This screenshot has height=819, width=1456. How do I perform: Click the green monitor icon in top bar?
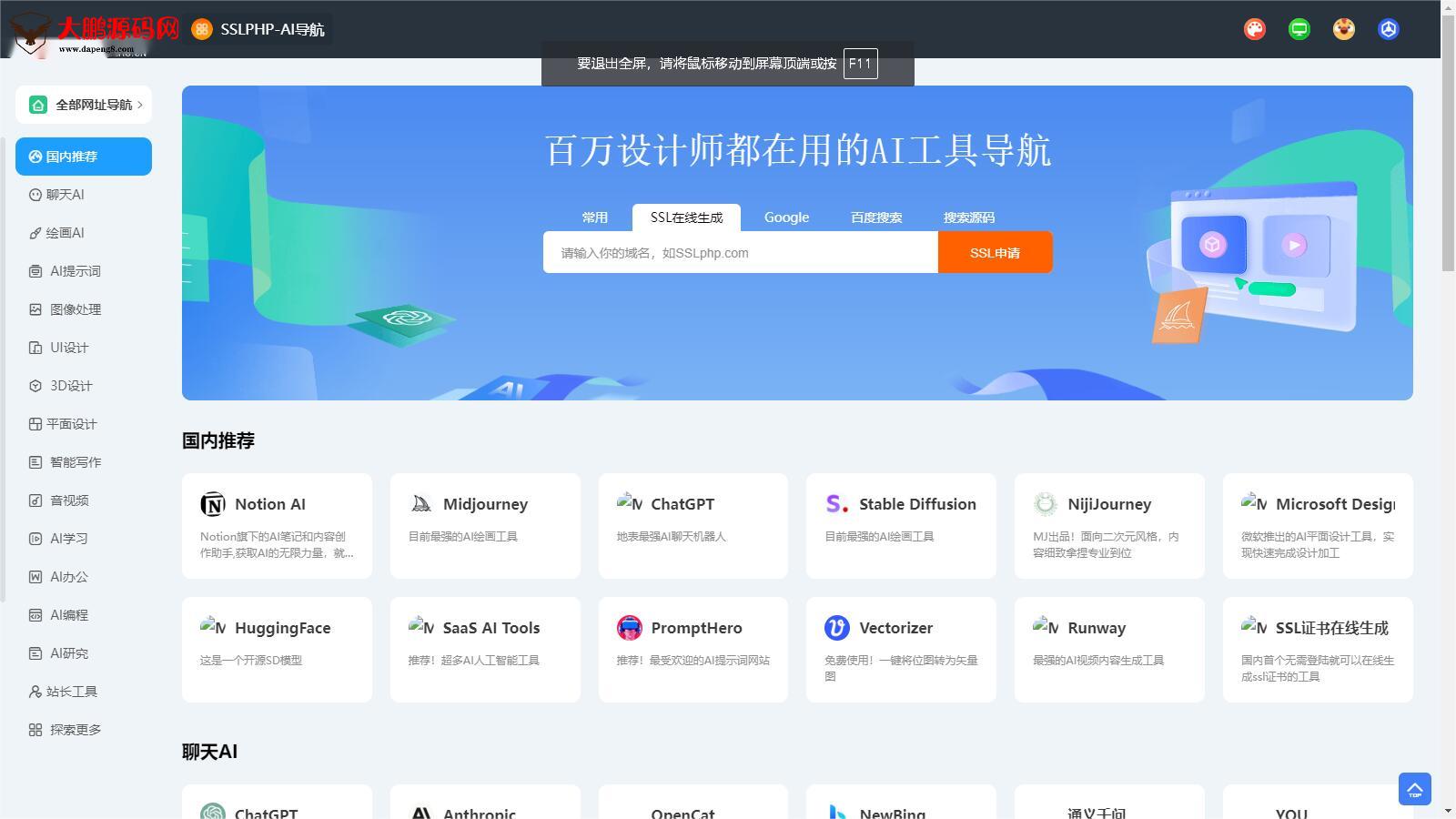(x=1299, y=29)
